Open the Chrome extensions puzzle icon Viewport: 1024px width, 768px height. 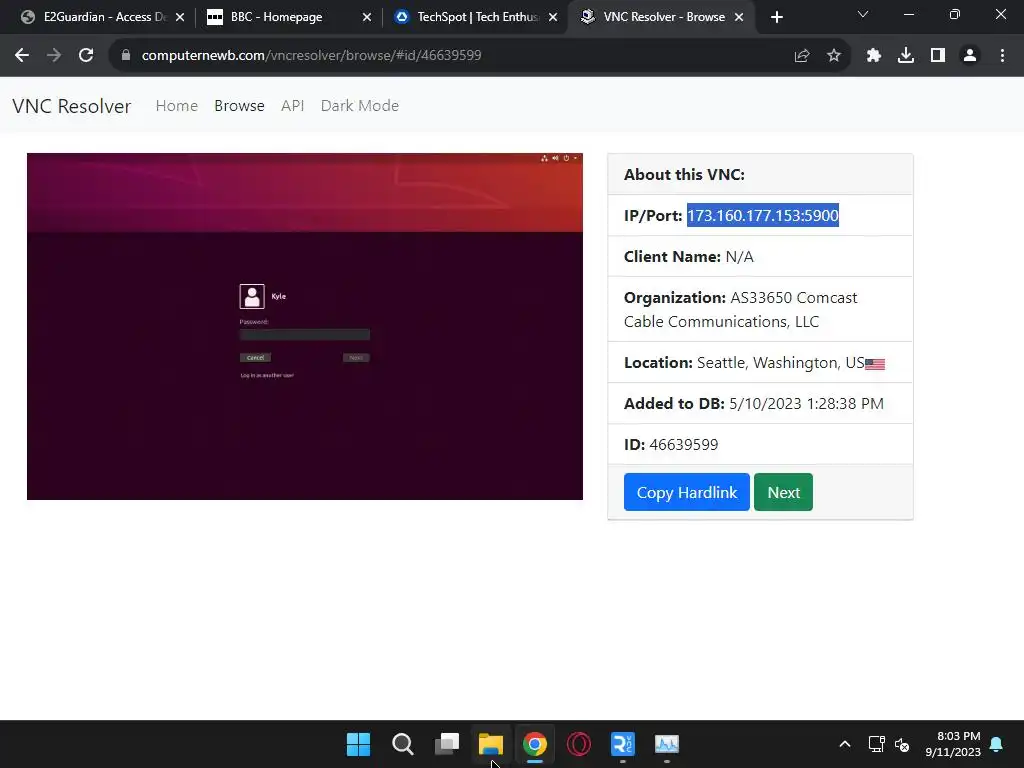(874, 56)
